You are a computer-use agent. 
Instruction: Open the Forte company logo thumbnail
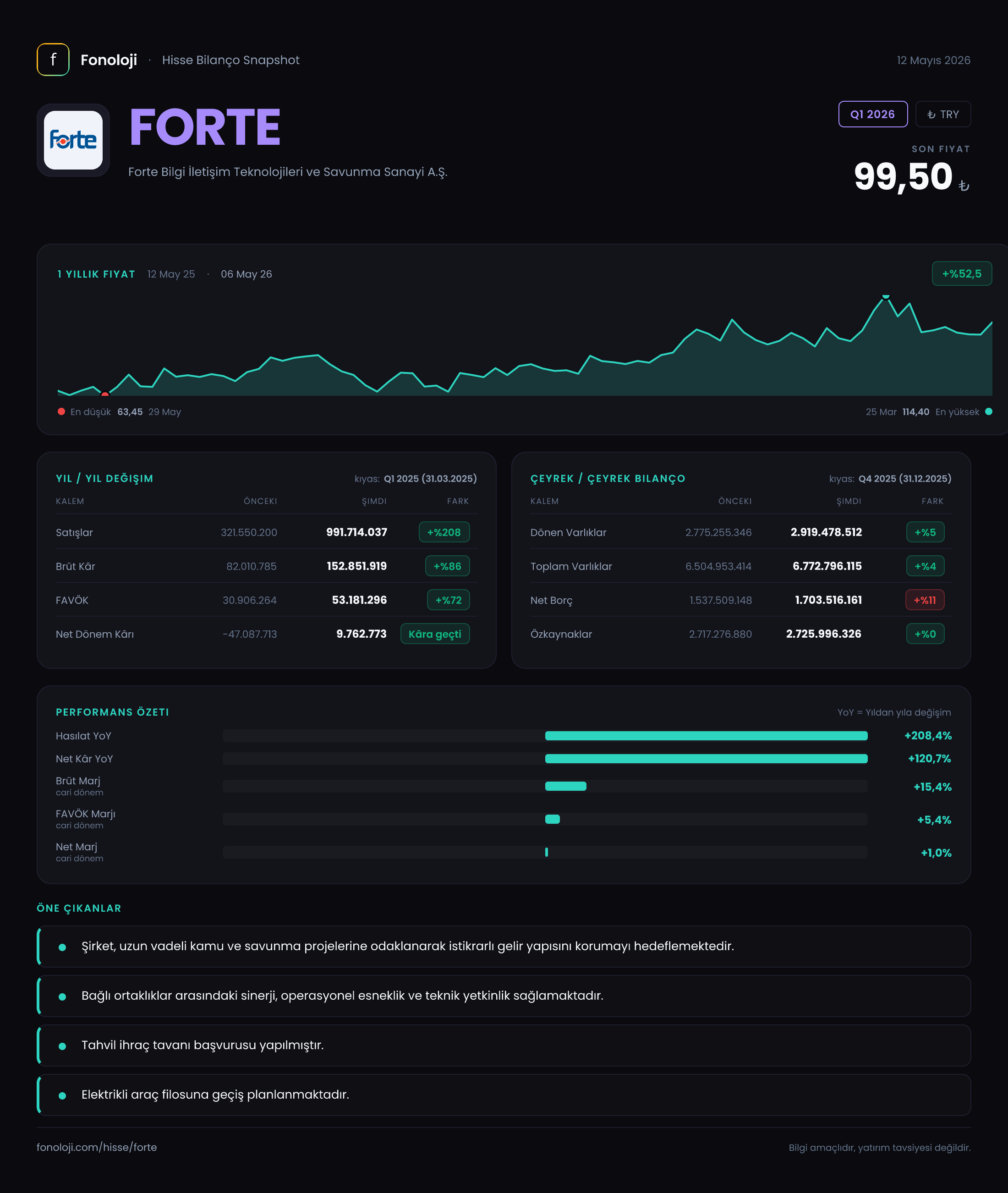(x=73, y=140)
